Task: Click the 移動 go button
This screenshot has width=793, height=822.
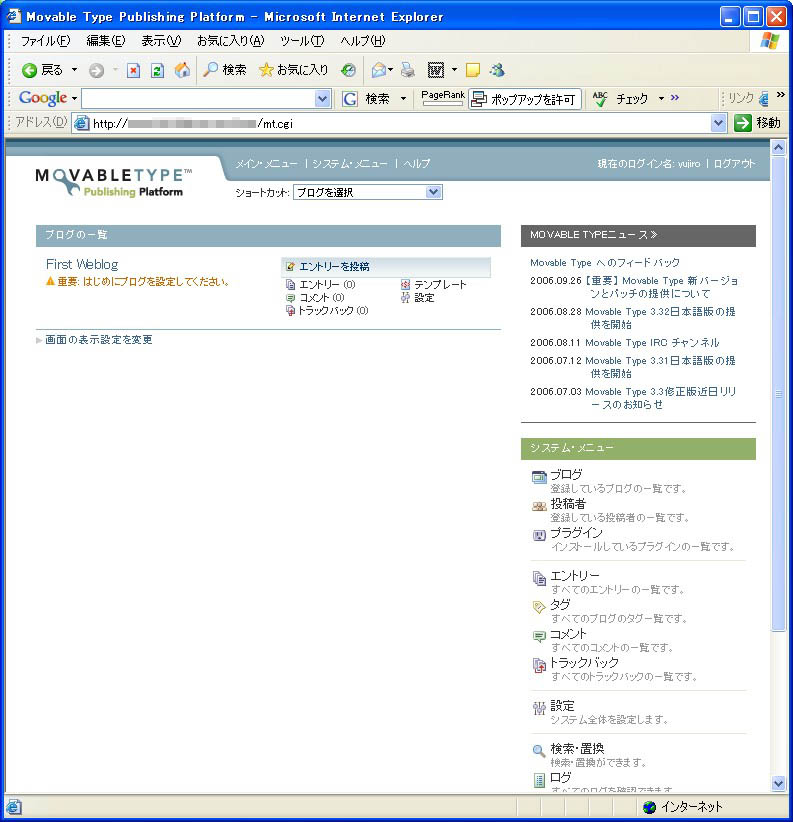Action: coord(757,123)
